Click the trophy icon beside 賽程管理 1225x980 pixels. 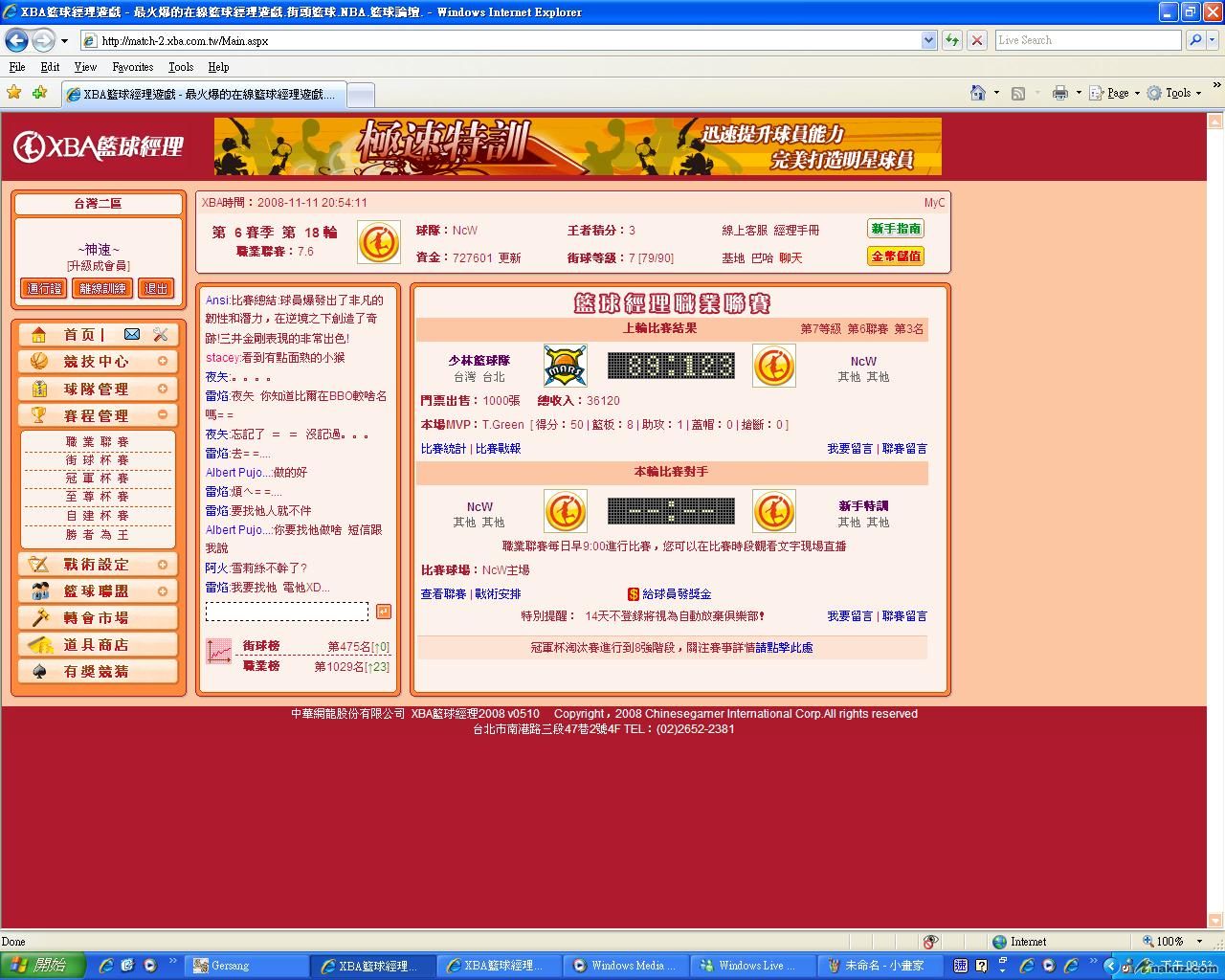(x=39, y=414)
